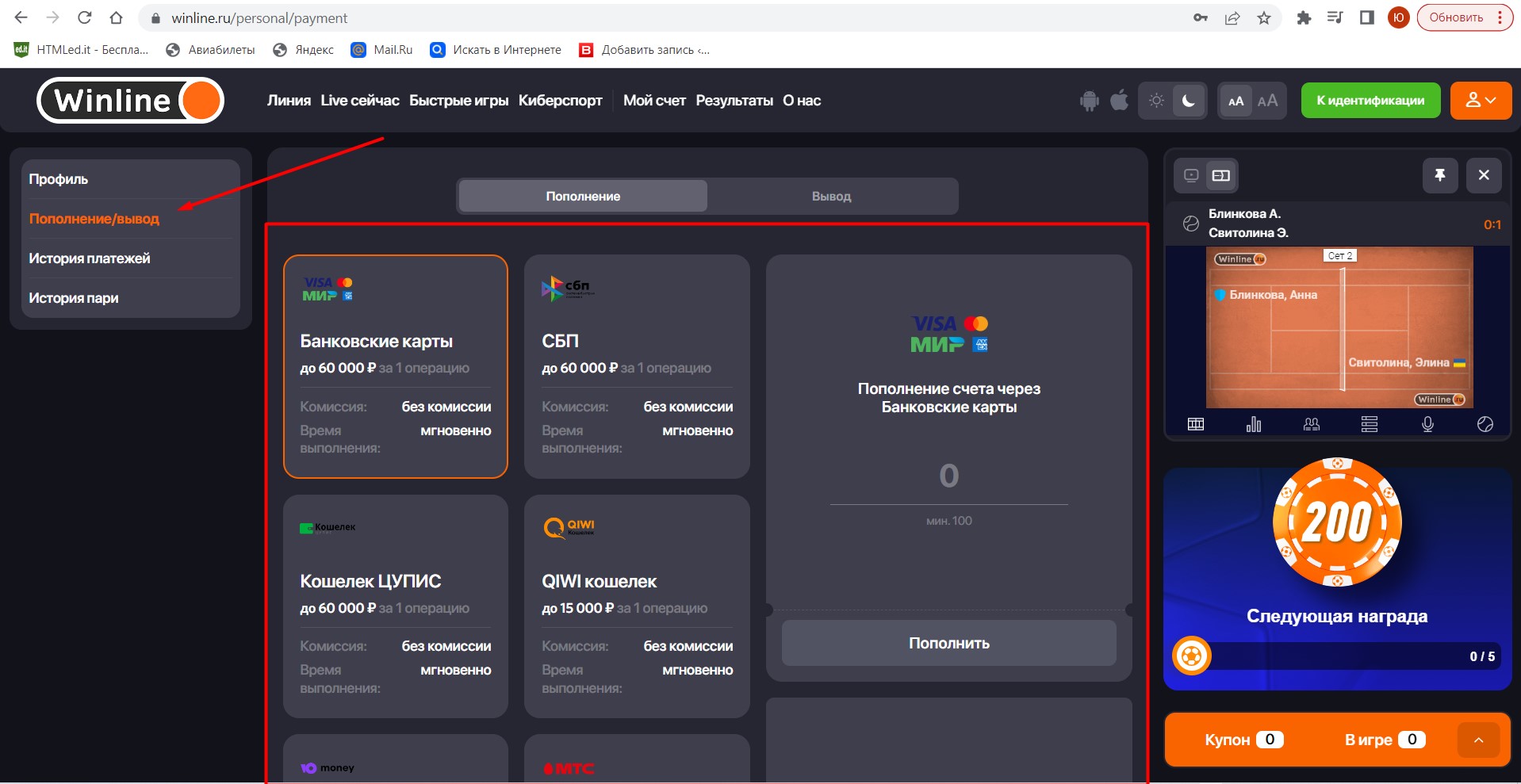Image resolution: width=1521 pixels, height=784 pixels.
Task: Open the Линия menu
Action: [x=289, y=101]
